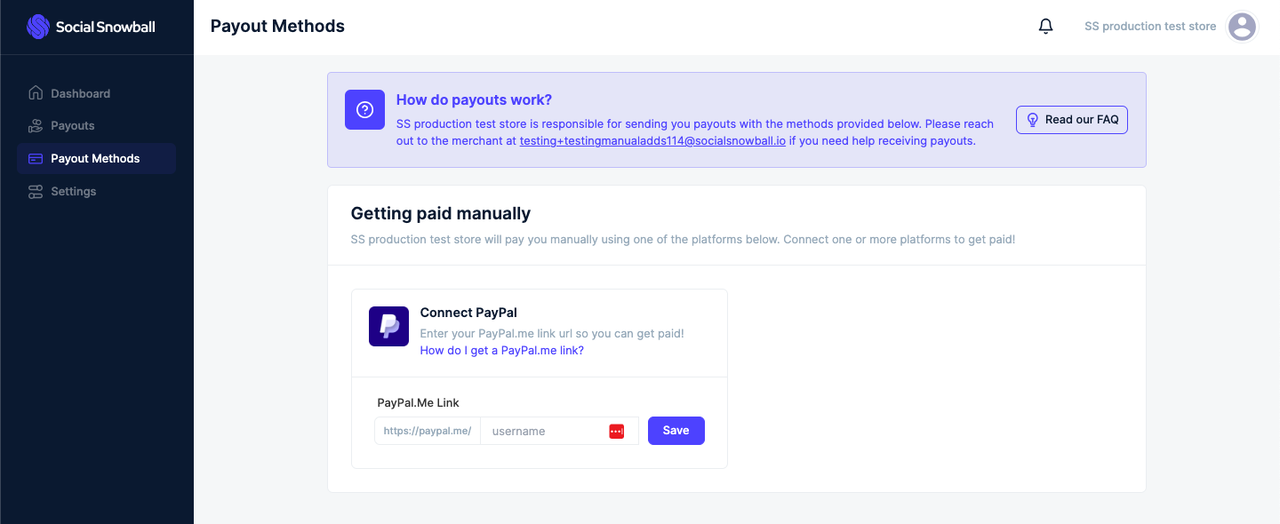Click the Payouts sidebar icon
1280x524 pixels.
click(36, 125)
